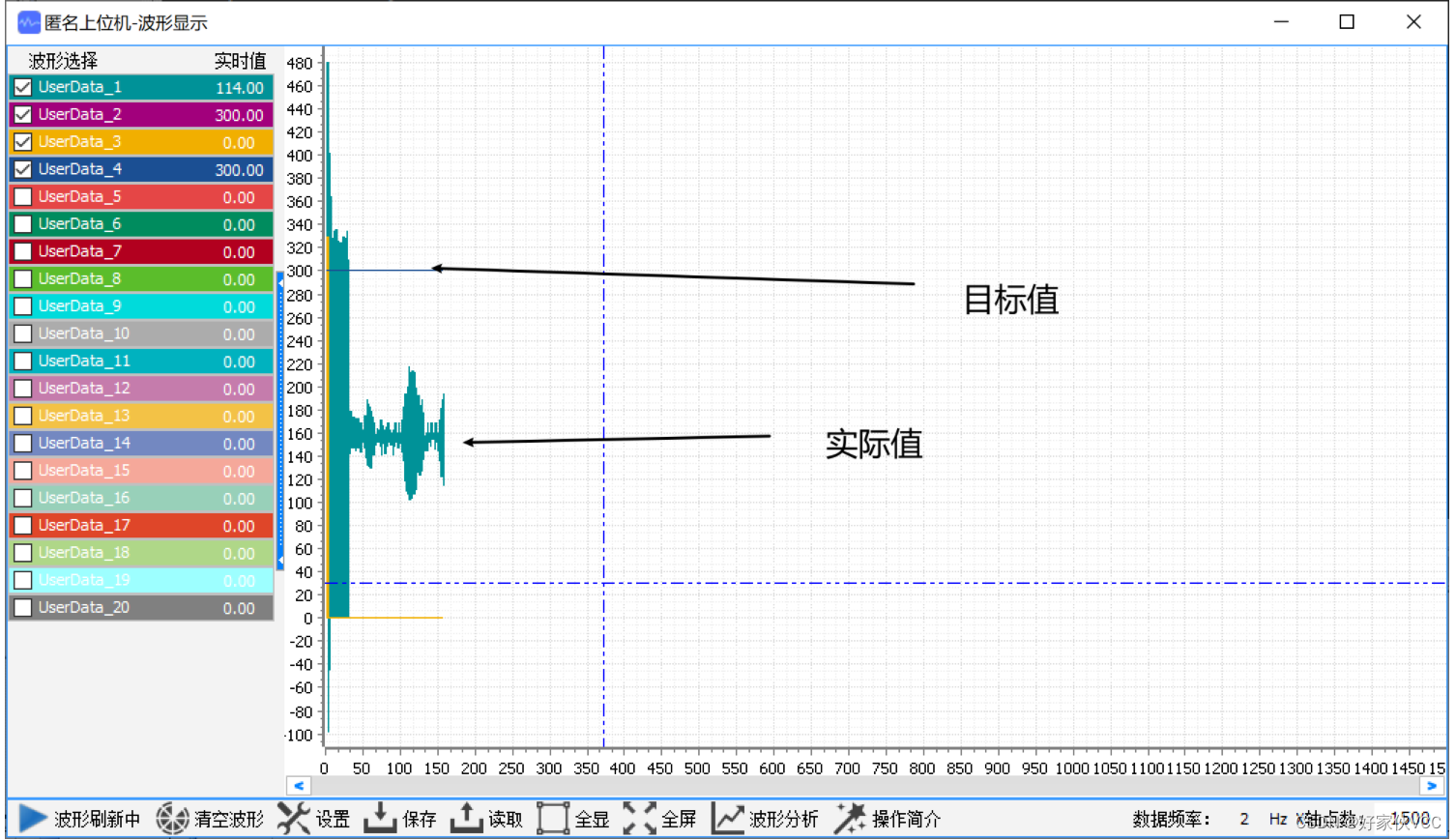Viewport: 1456px width, 840px height.
Task: Enable the UserData_17 checkbox
Action: pos(23,525)
